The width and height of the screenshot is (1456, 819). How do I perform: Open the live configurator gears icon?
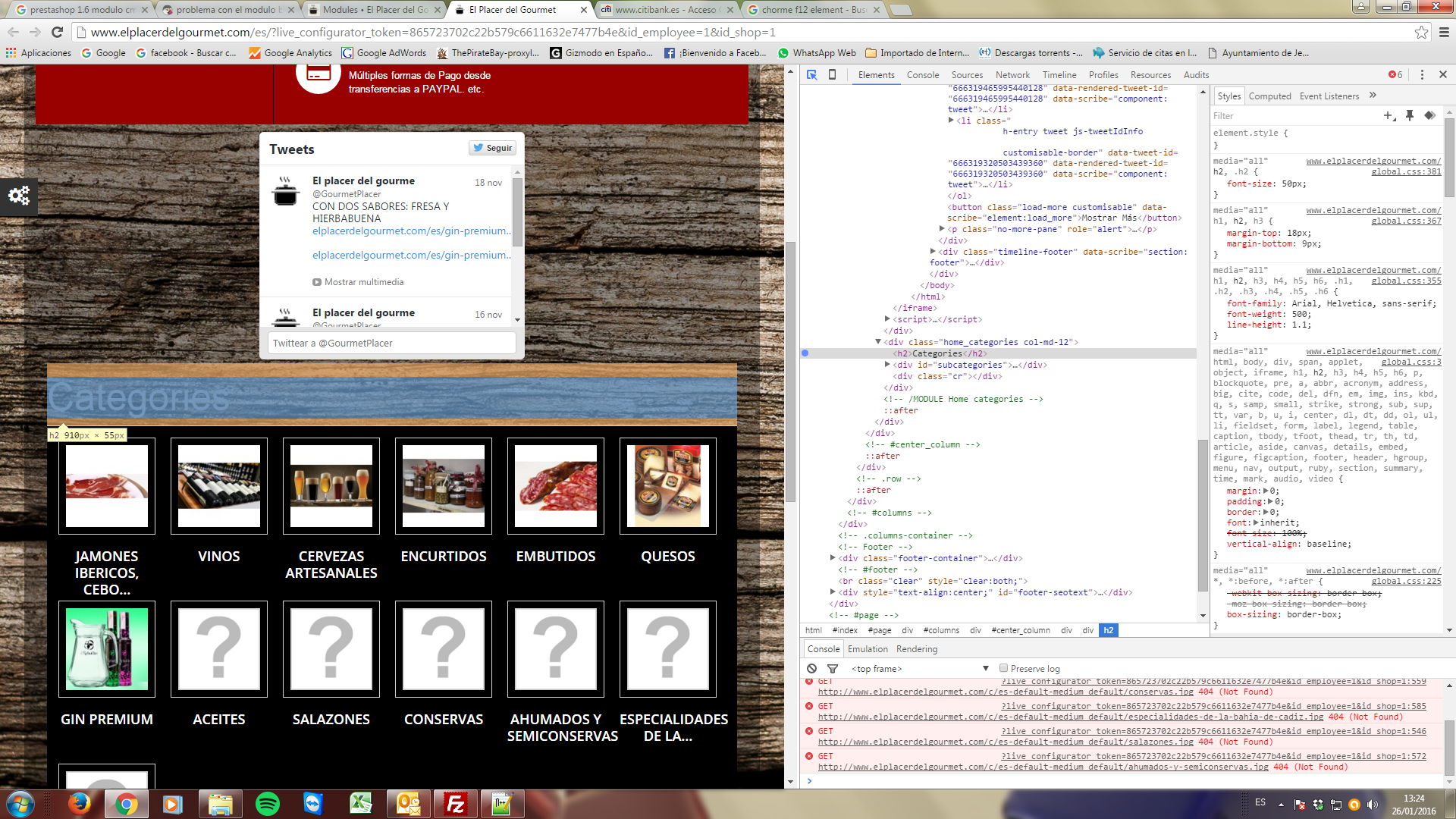click(18, 196)
